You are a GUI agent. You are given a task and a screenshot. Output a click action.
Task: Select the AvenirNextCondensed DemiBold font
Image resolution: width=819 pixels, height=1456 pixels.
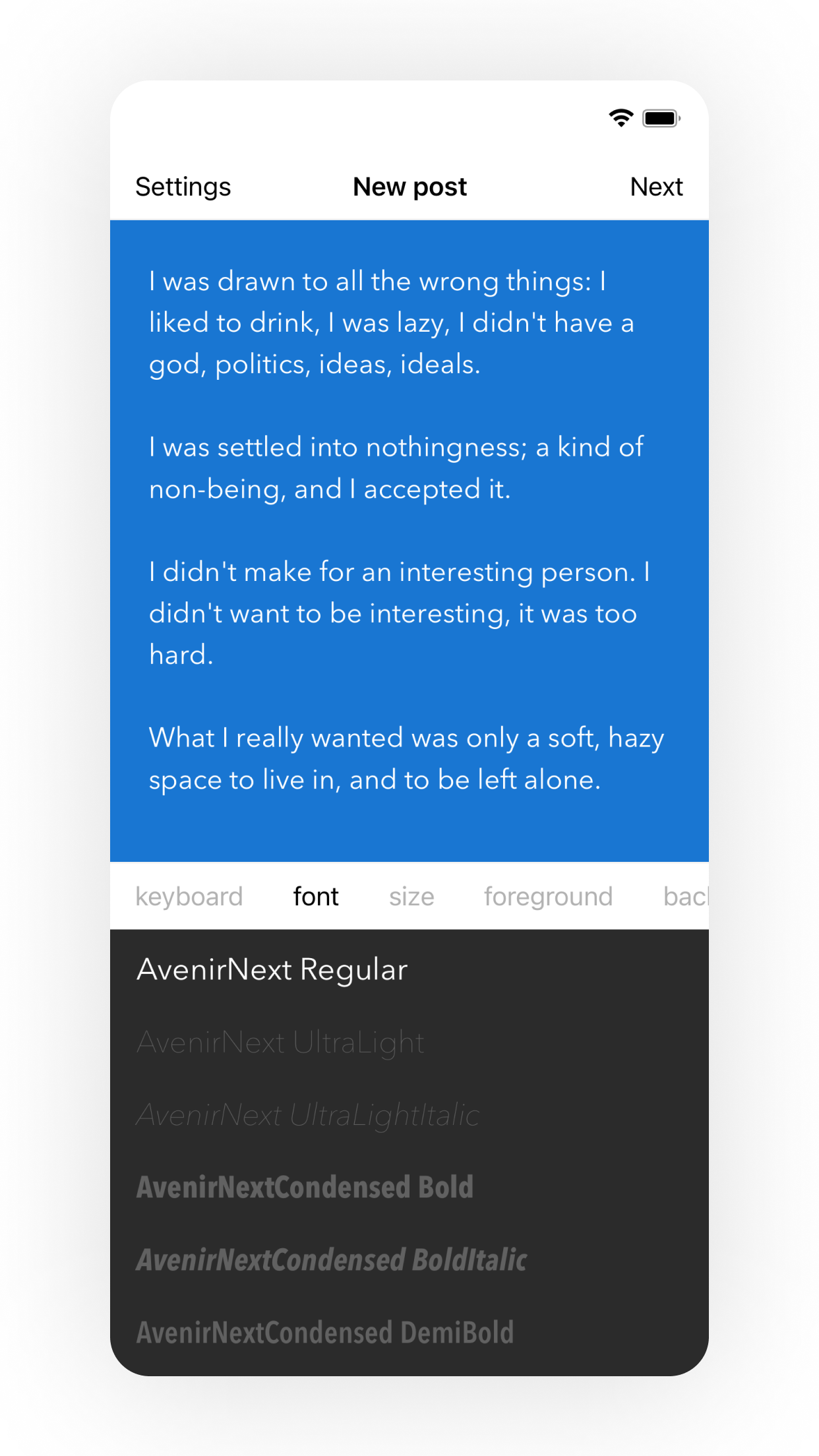point(324,1333)
